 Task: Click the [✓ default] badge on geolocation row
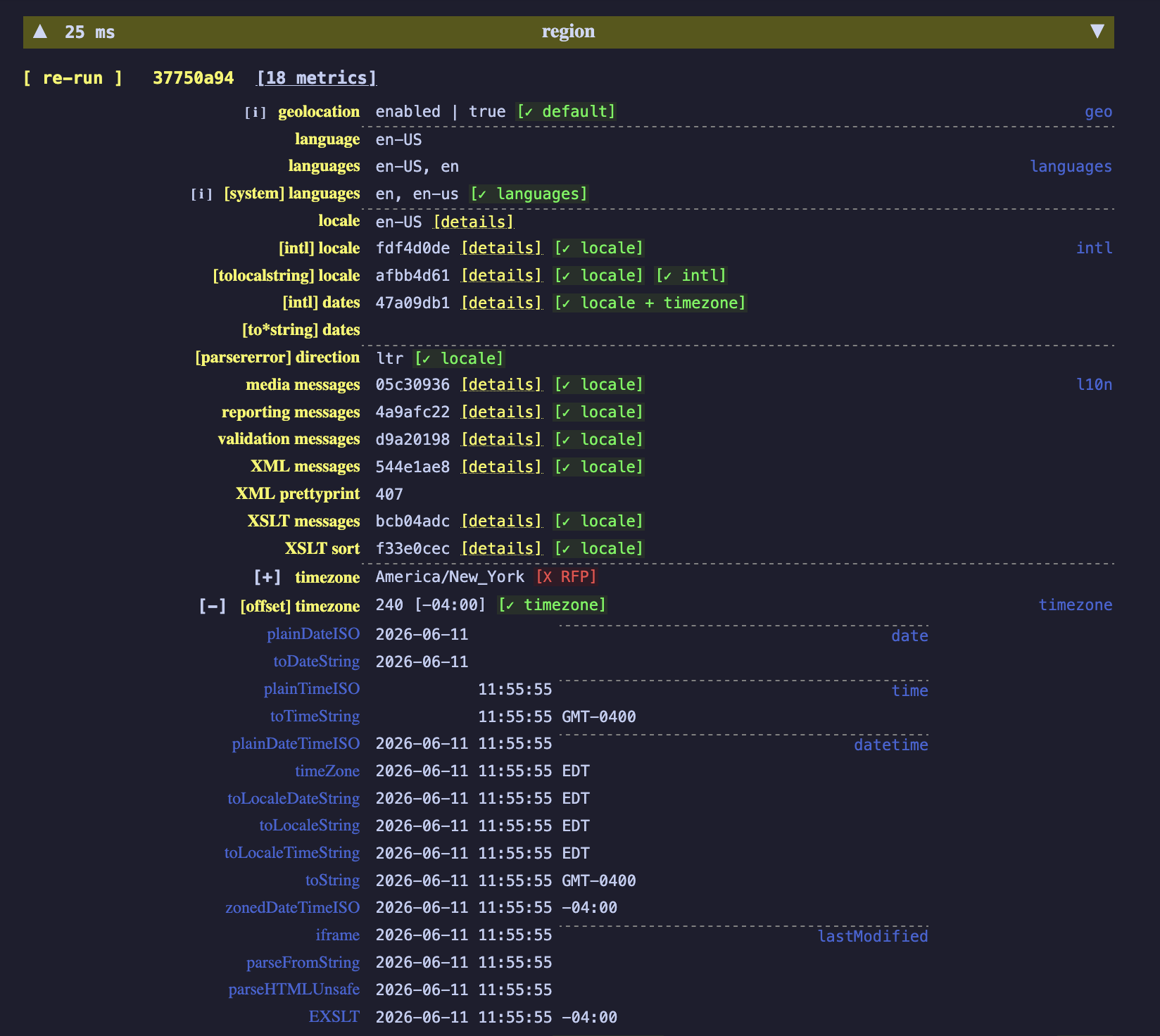[566, 112]
